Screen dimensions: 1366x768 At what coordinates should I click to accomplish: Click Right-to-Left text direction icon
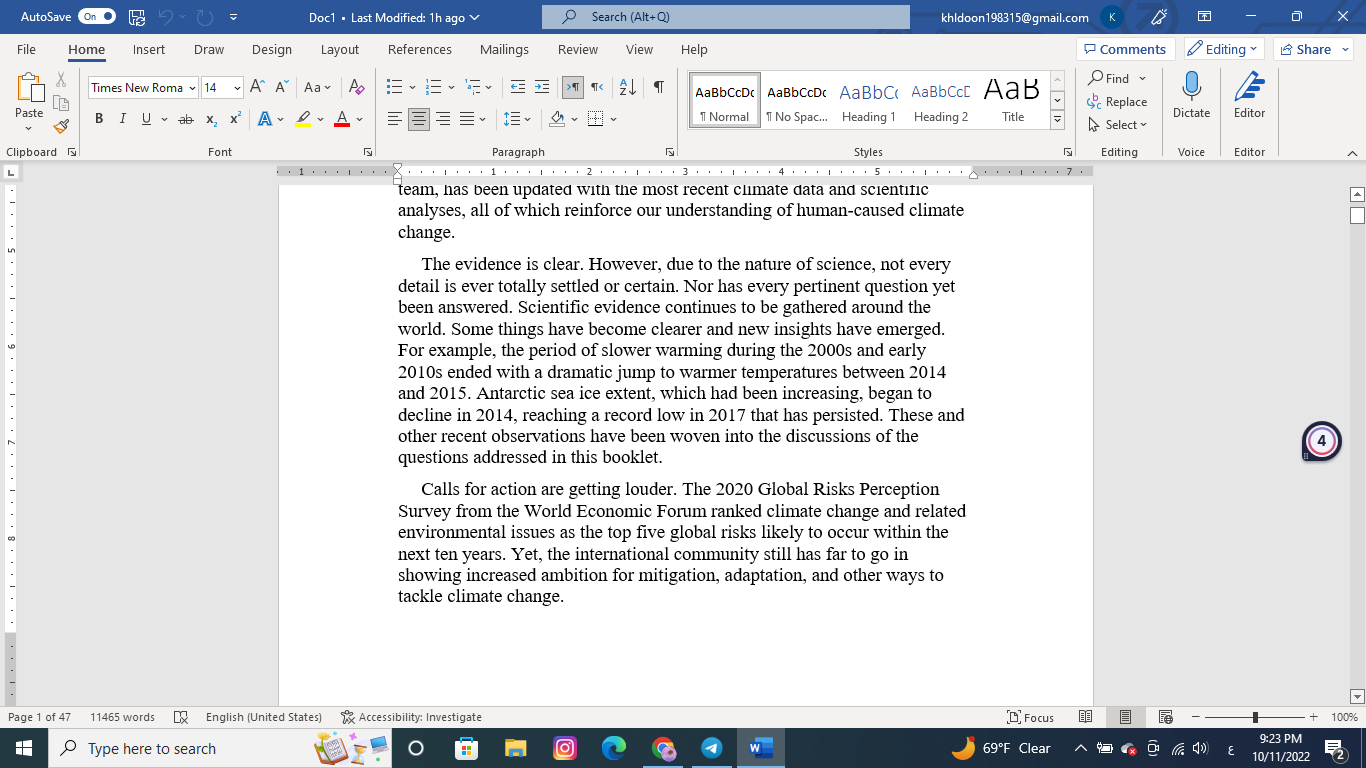click(597, 87)
